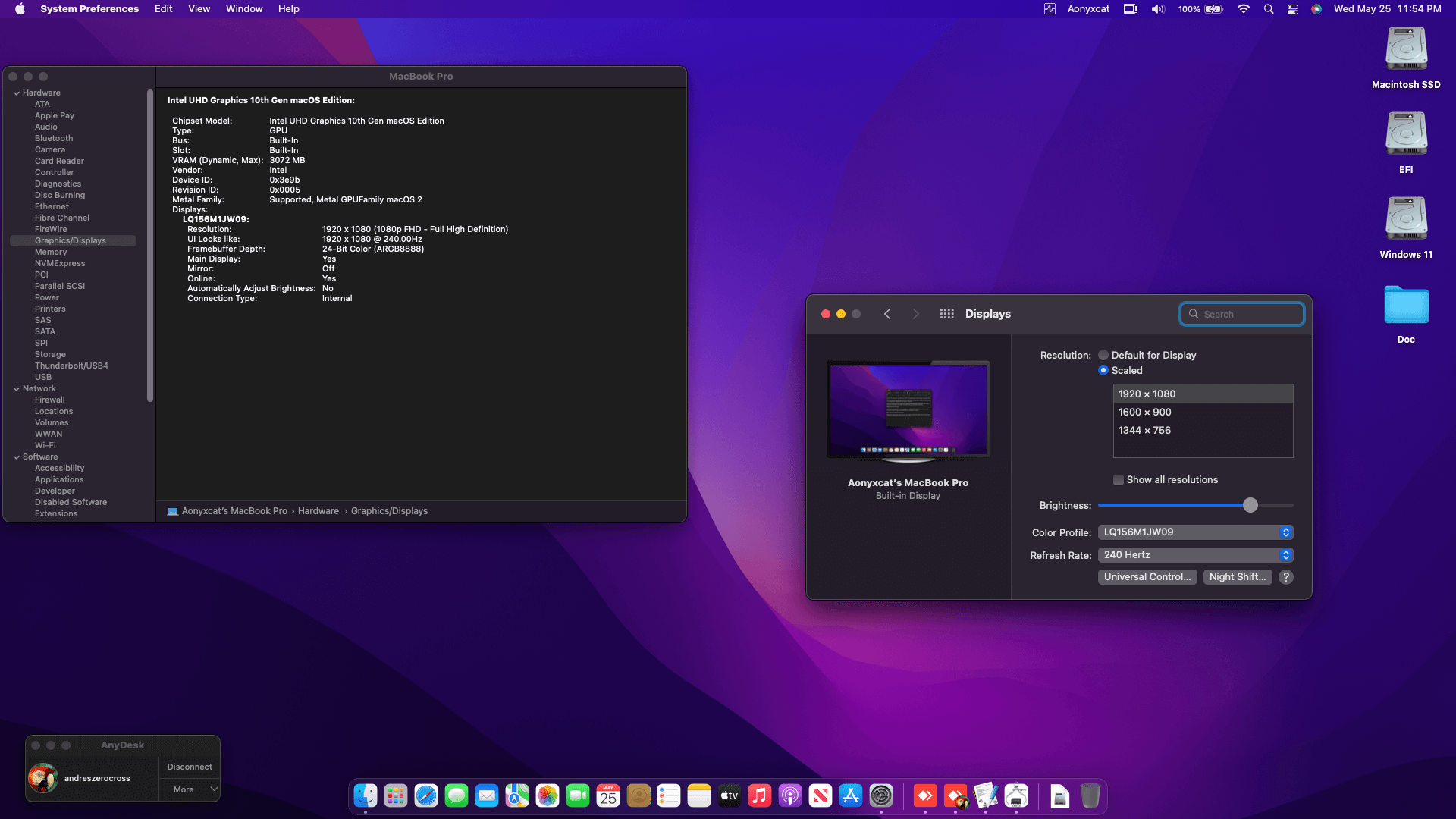Select the EFI drive icon on desktop

pos(1406,135)
